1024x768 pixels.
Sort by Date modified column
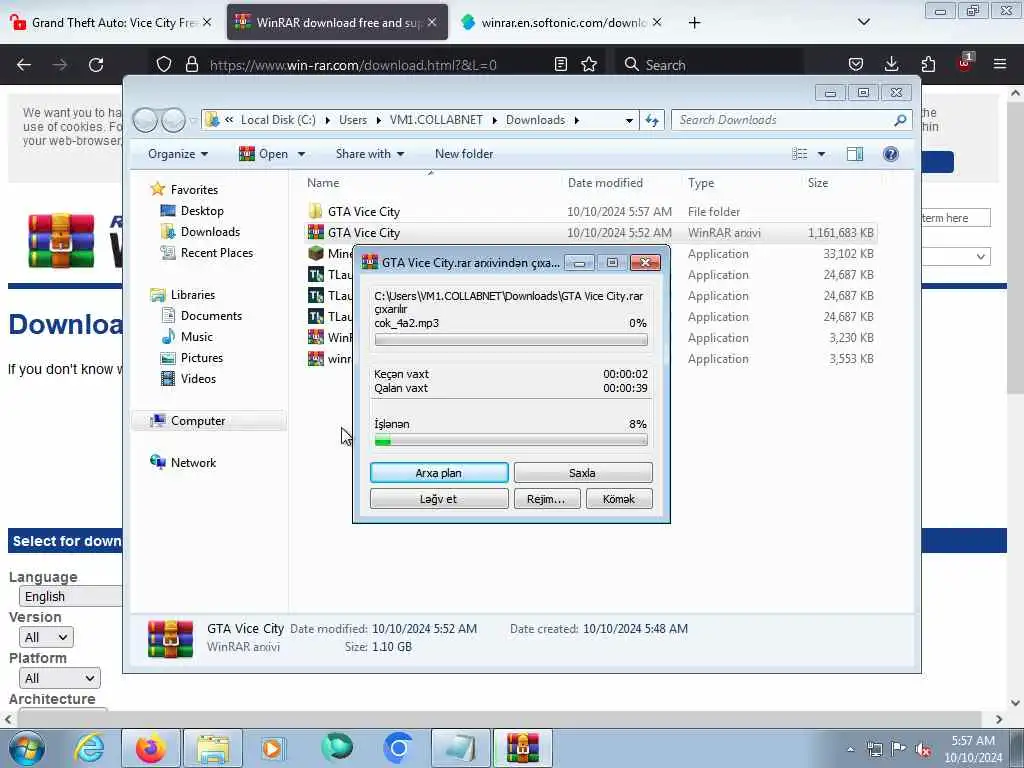coord(605,183)
